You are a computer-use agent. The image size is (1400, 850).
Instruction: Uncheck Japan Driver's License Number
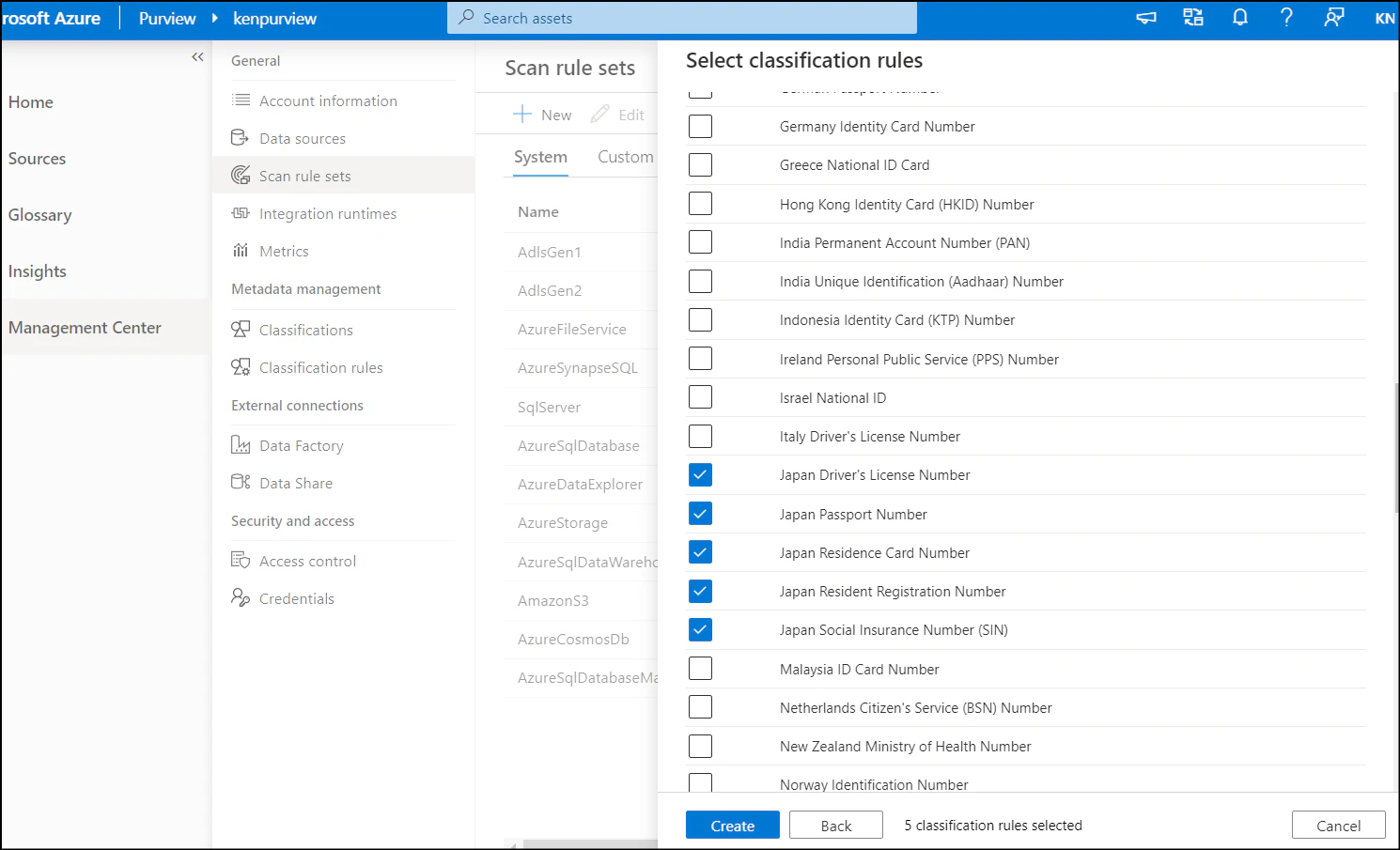(700, 475)
